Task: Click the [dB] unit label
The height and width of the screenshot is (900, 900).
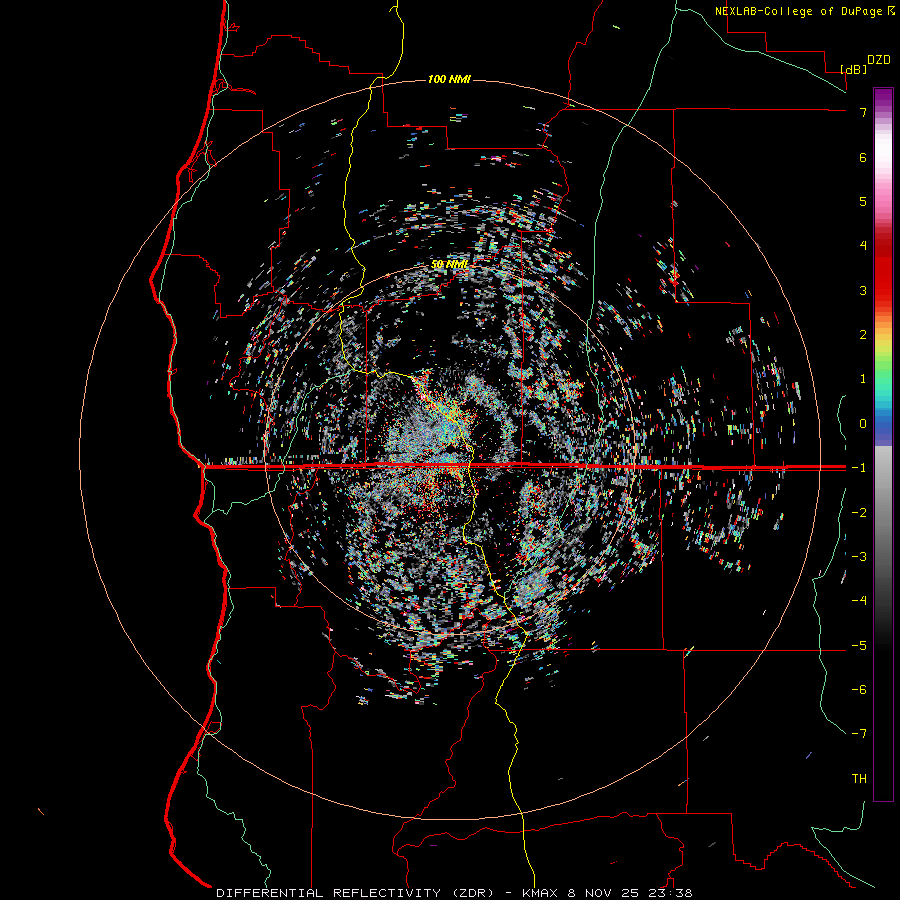Action: click(x=854, y=69)
